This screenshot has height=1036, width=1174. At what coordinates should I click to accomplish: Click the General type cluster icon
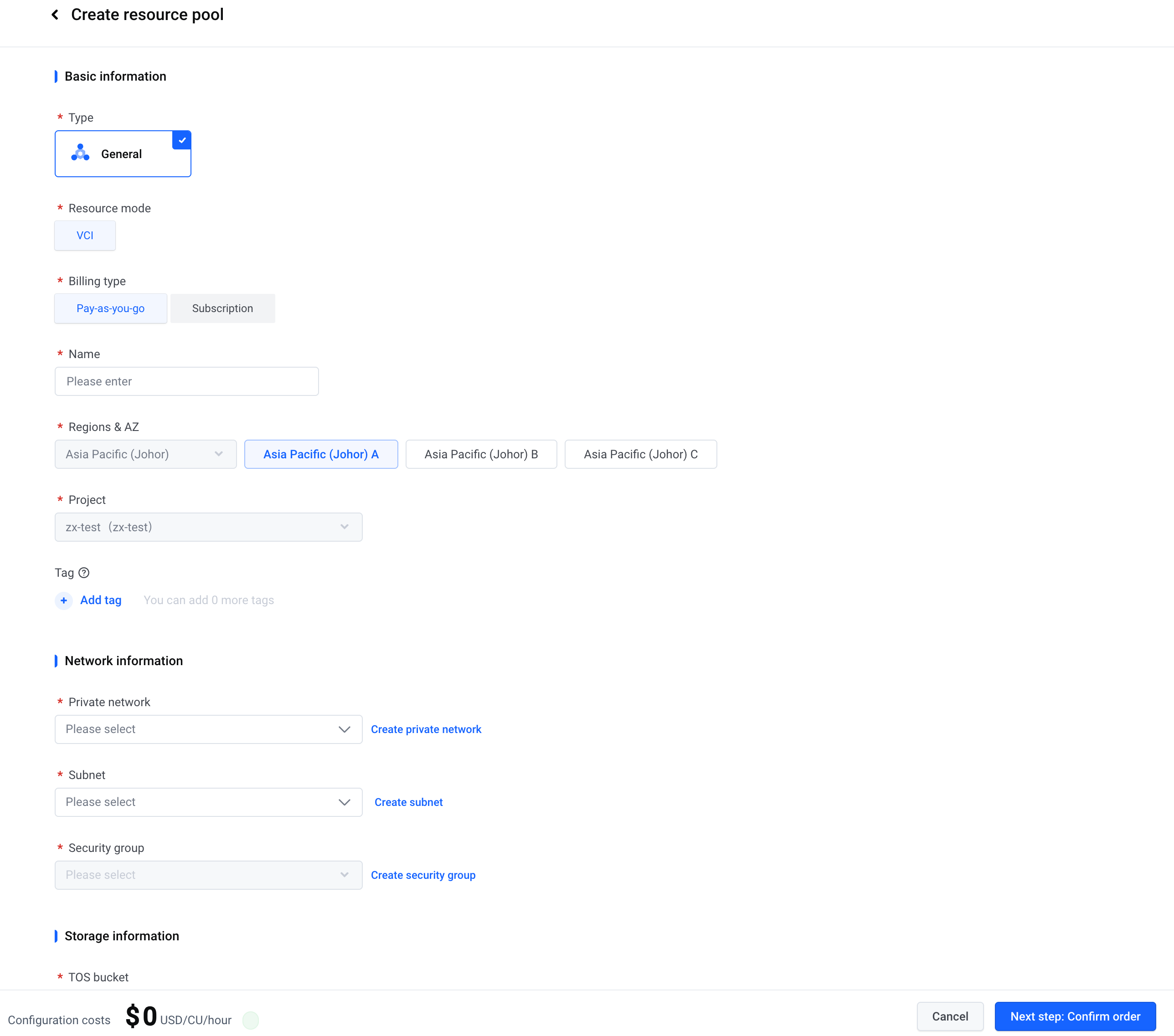80,153
